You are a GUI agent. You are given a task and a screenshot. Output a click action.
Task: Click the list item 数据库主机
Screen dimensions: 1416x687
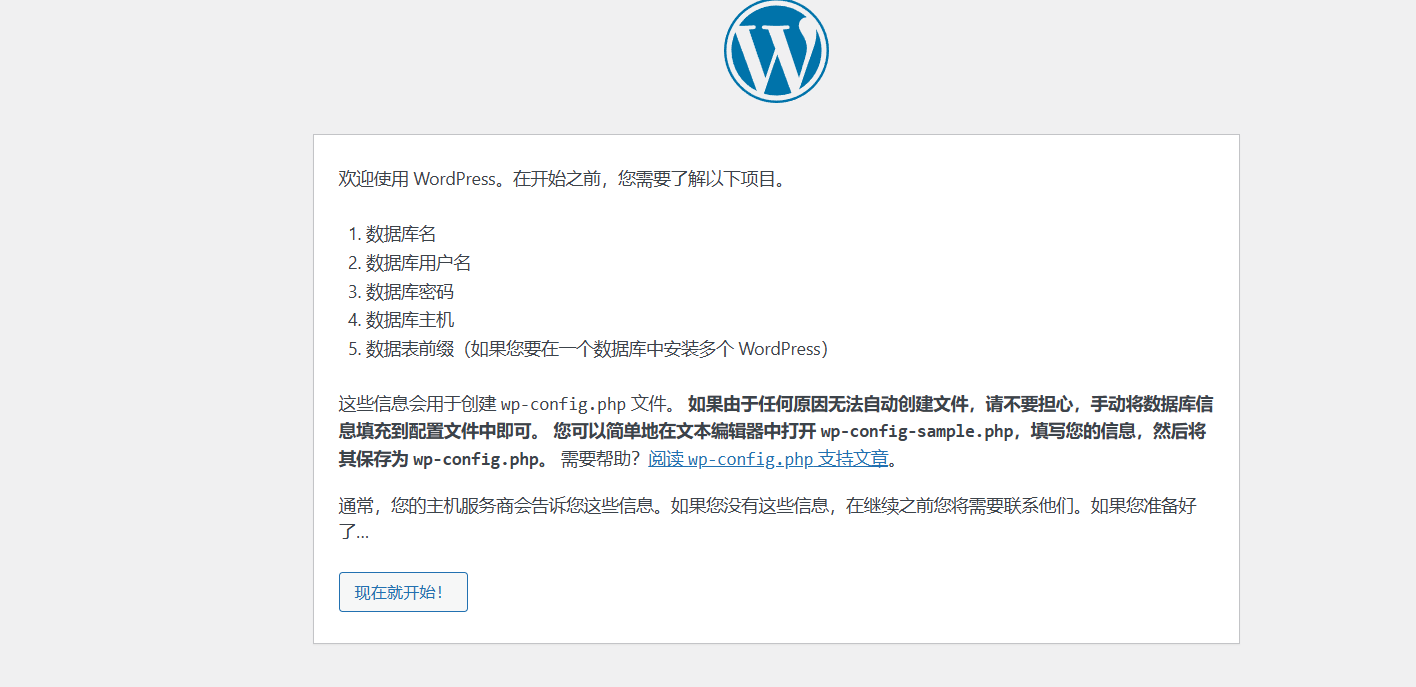click(410, 320)
